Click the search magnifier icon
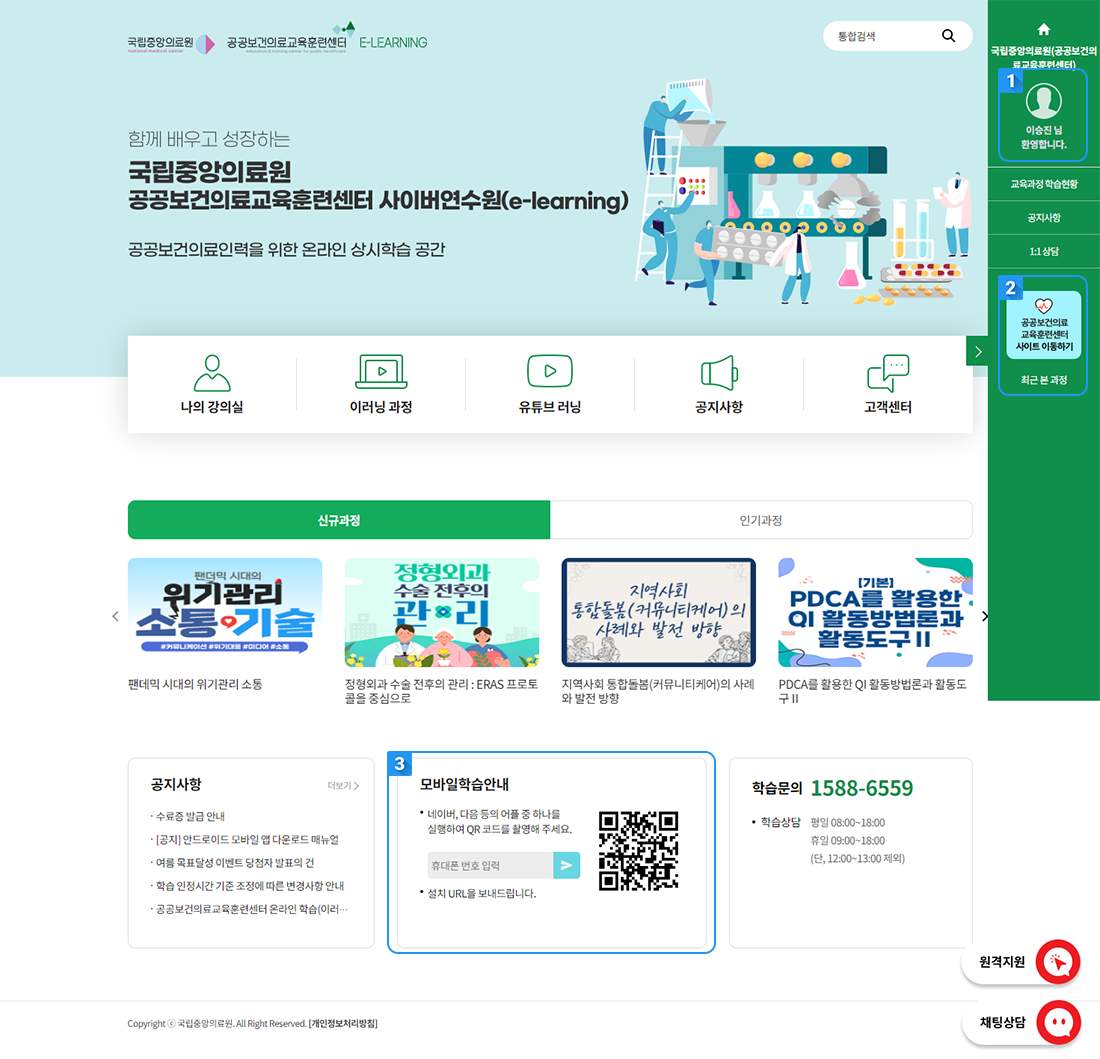 [948, 36]
